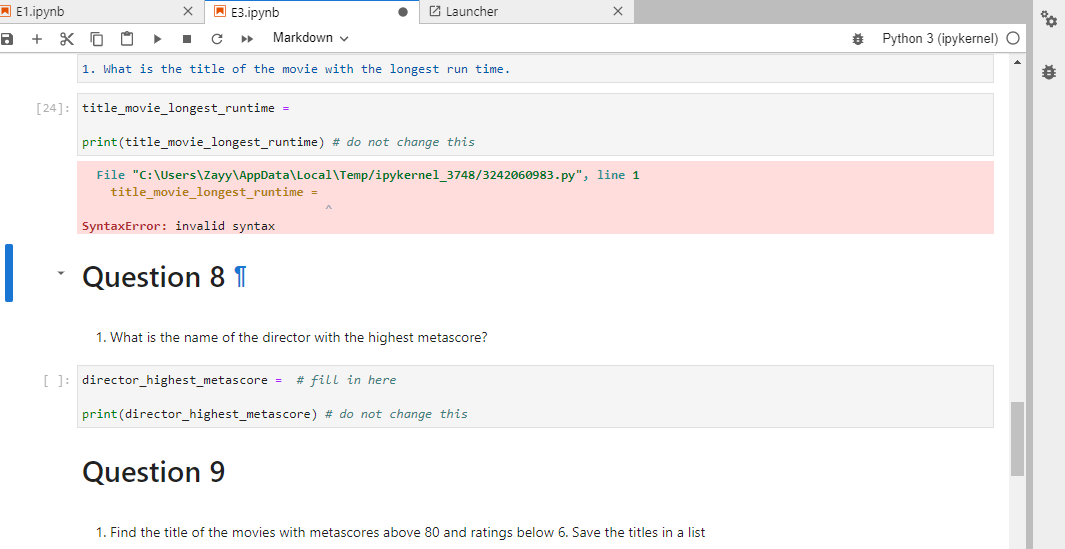This screenshot has width=1065, height=549.
Task: Run the selected cell
Action: (x=158, y=39)
